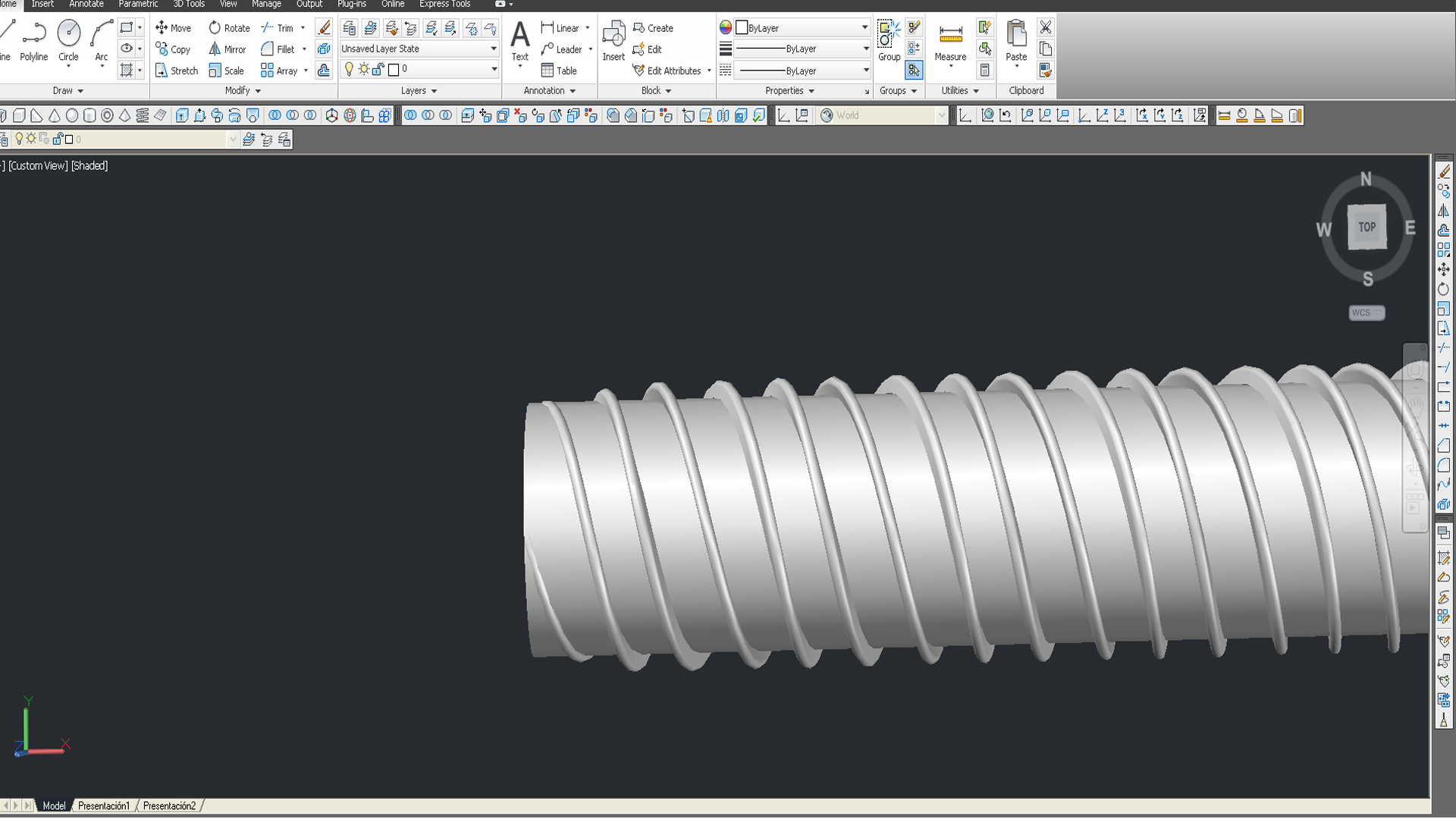Toggle group selection on/off icon
Image resolution: width=1456 pixels, height=819 pixels.
(x=914, y=71)
